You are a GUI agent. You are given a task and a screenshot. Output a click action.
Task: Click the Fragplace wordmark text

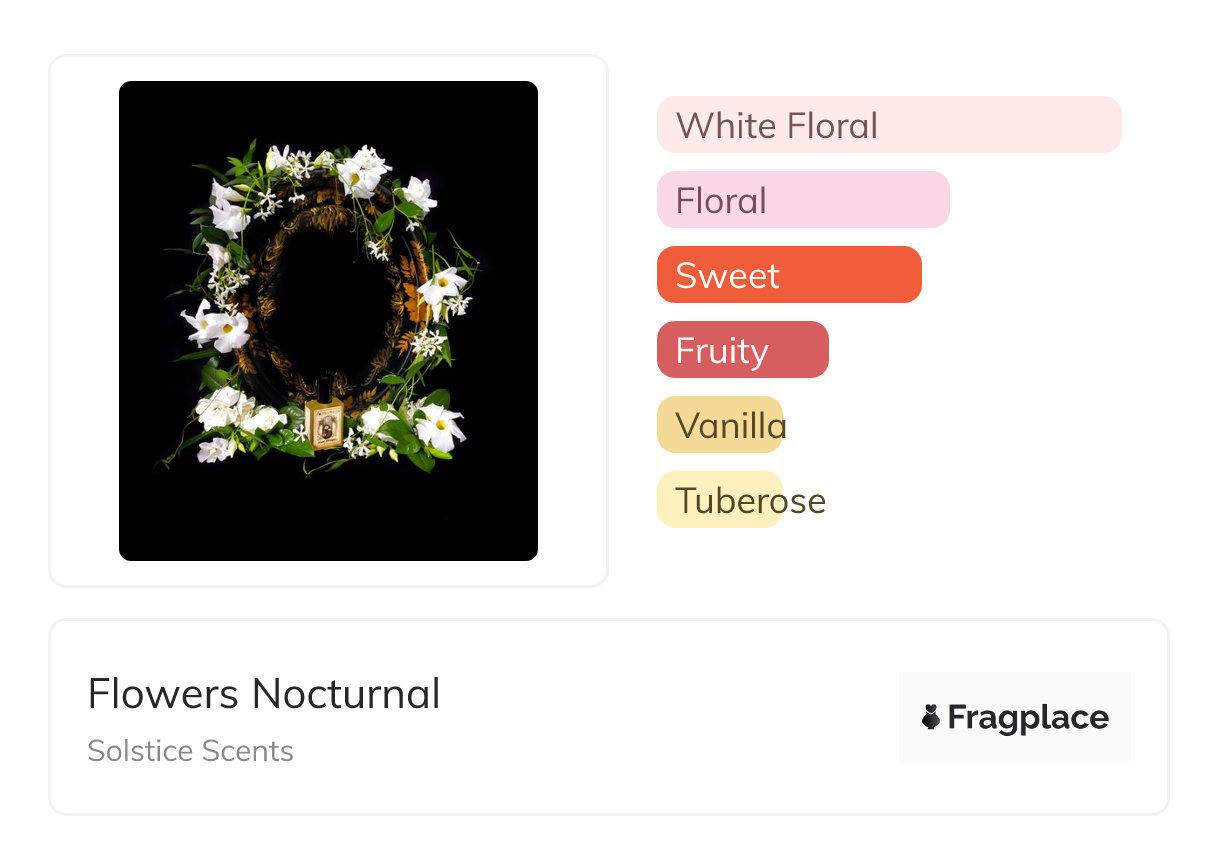(x=1028, y=717)
